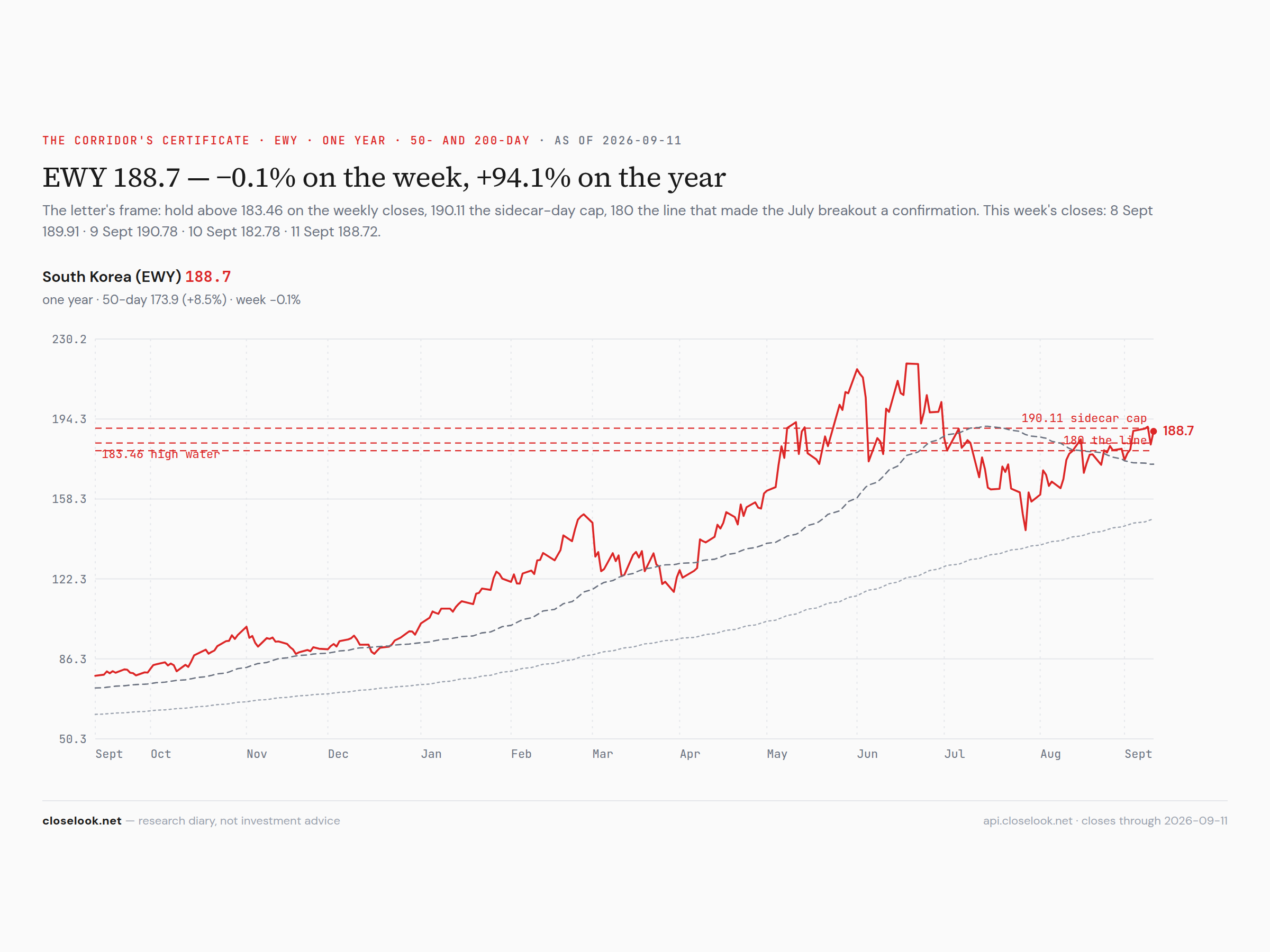Click the 50.3 y-axis value
The height and width of the screenshot is (952, 1270).
pyautogui.click(x=72, y=739)
